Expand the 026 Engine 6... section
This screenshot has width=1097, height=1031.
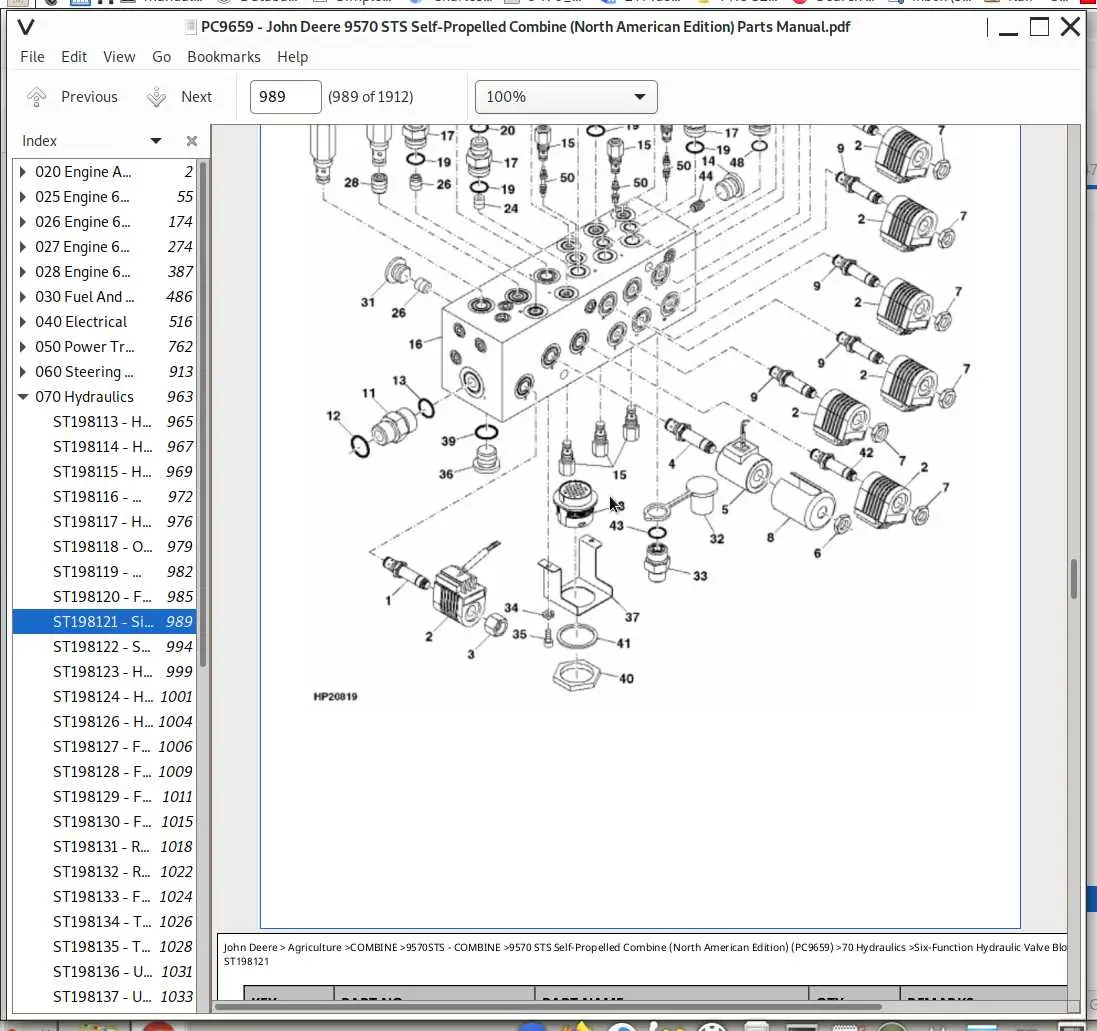click(22, 222)
